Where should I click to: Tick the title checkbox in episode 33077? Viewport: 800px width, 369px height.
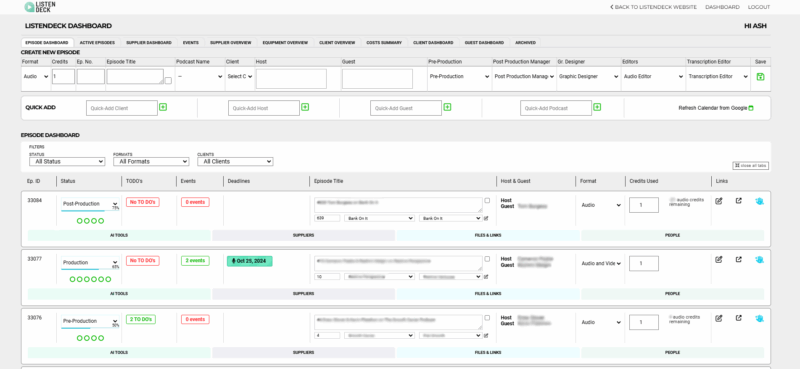click(x=487, y=259)
